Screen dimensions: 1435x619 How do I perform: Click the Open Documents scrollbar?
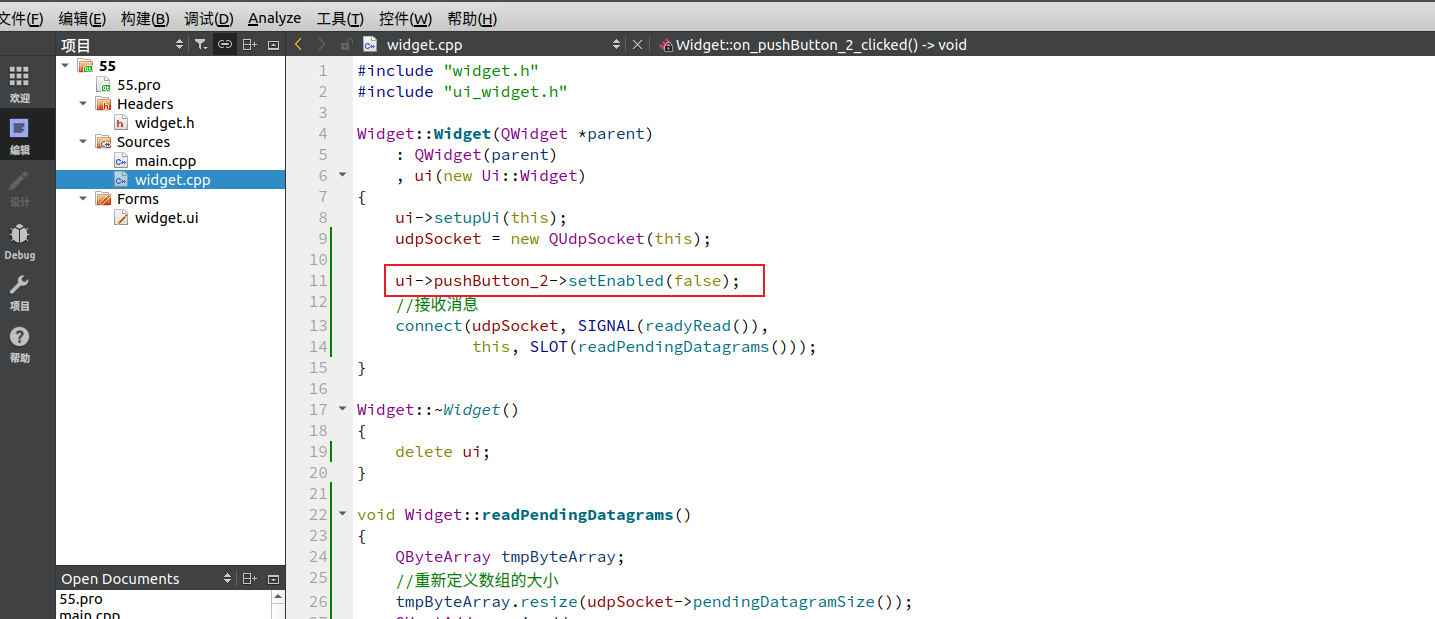tap(278, 605)
